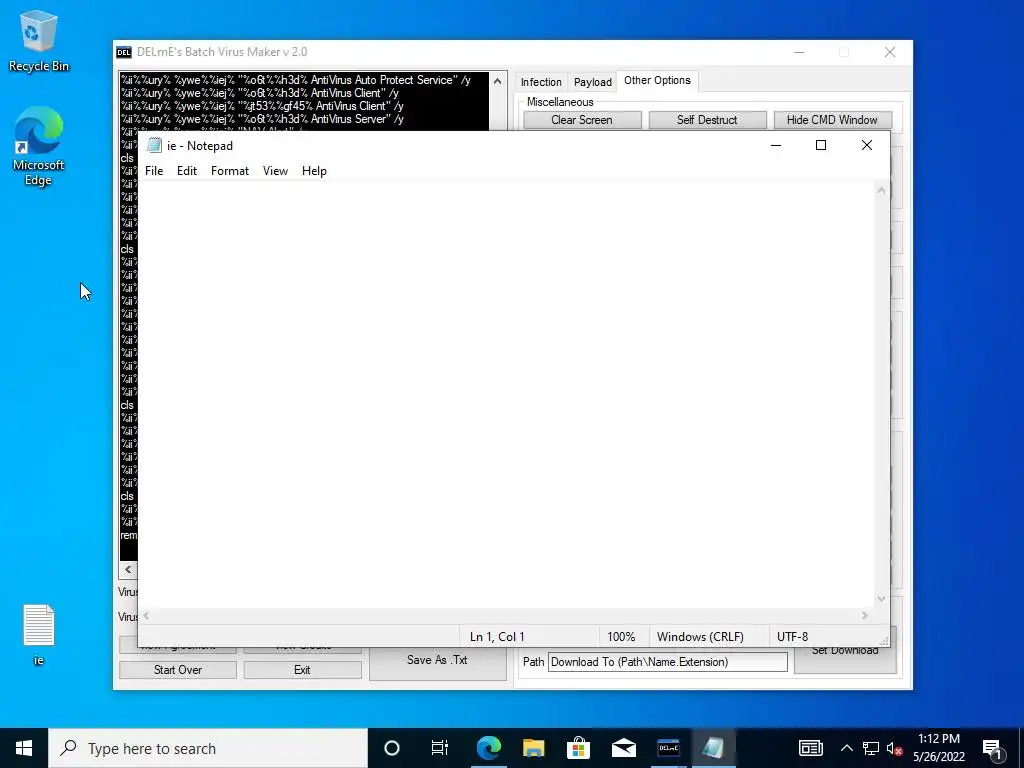Click the Cortana circle on taskbar

click(x=392, y=748)
